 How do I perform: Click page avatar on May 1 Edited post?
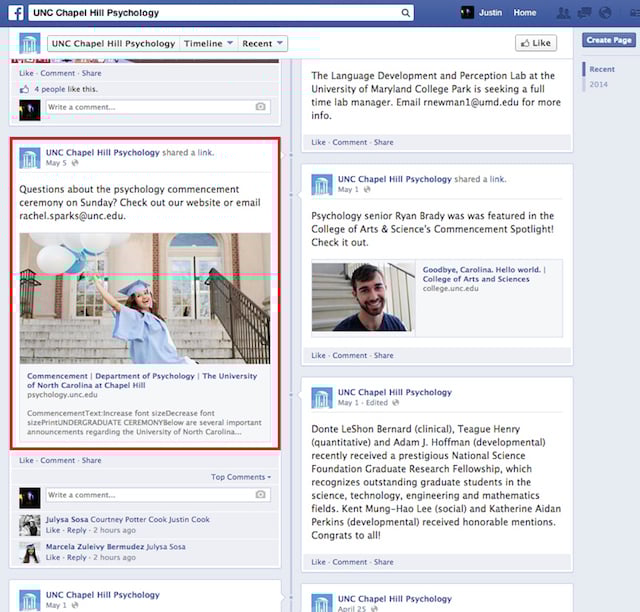click(322, 398)
